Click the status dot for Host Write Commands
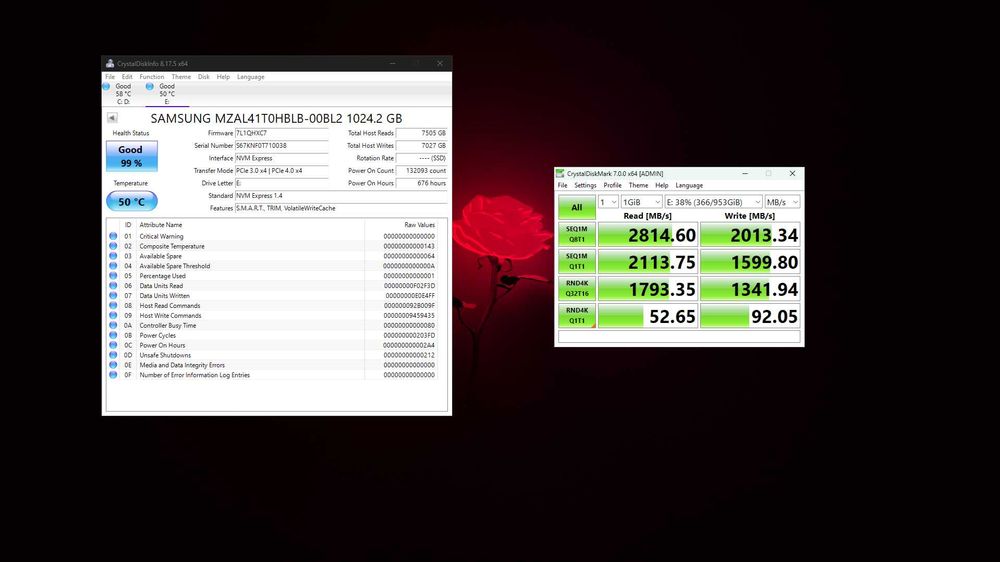The width and height of the screenshot is (1000, 562). pyautogui.click(x=113, y=315)
